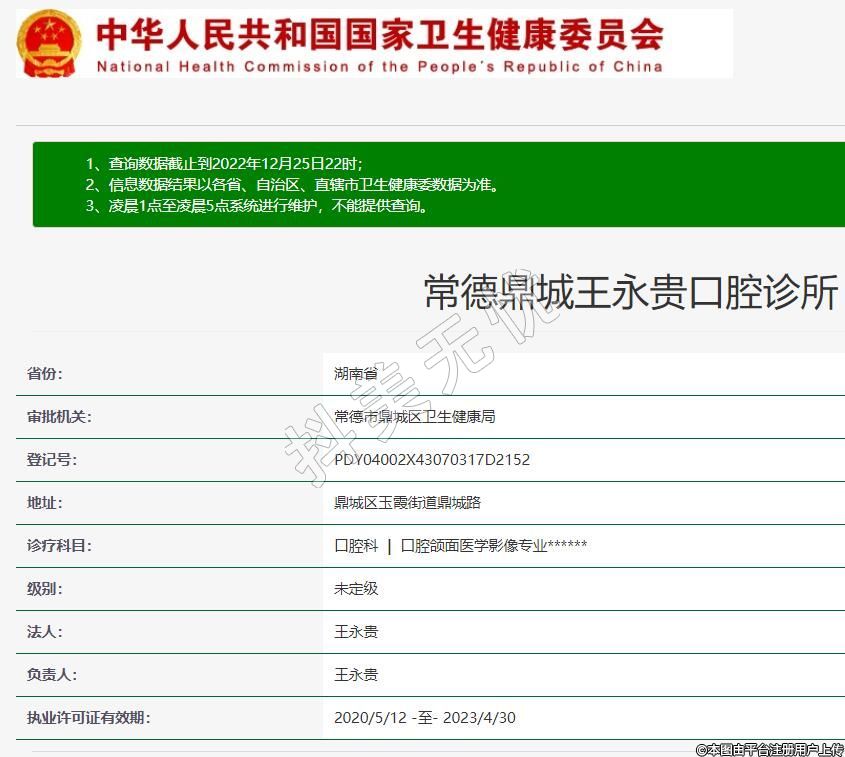Select the license validity dates 2020/5/12 至 2023/4/30

[x=425, y=718]
